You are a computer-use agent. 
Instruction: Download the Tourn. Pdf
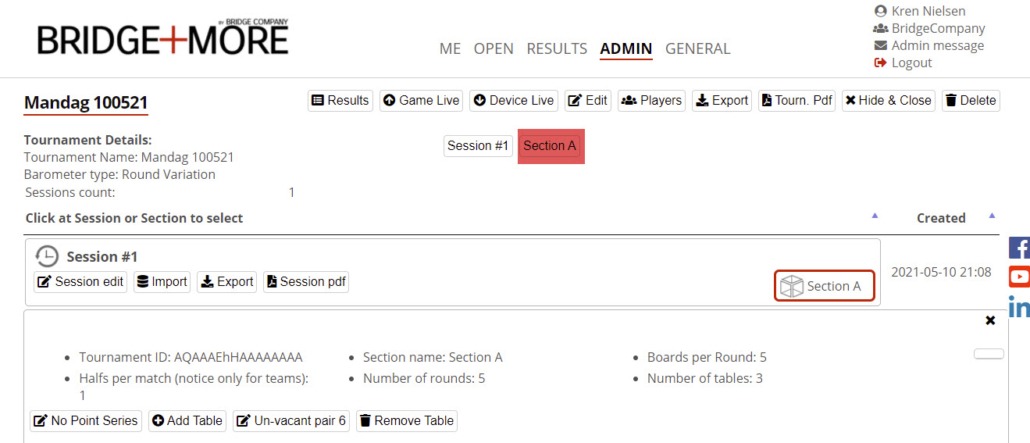tap(796, 100)
